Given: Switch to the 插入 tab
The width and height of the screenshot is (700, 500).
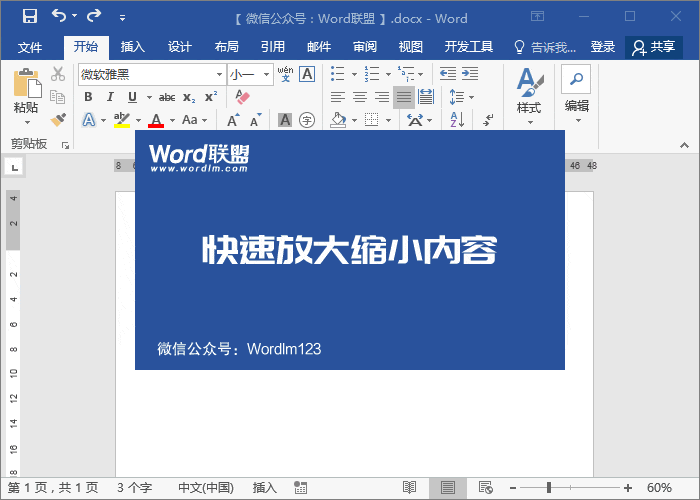Looking at the screenshot, I should coord(132,47).
